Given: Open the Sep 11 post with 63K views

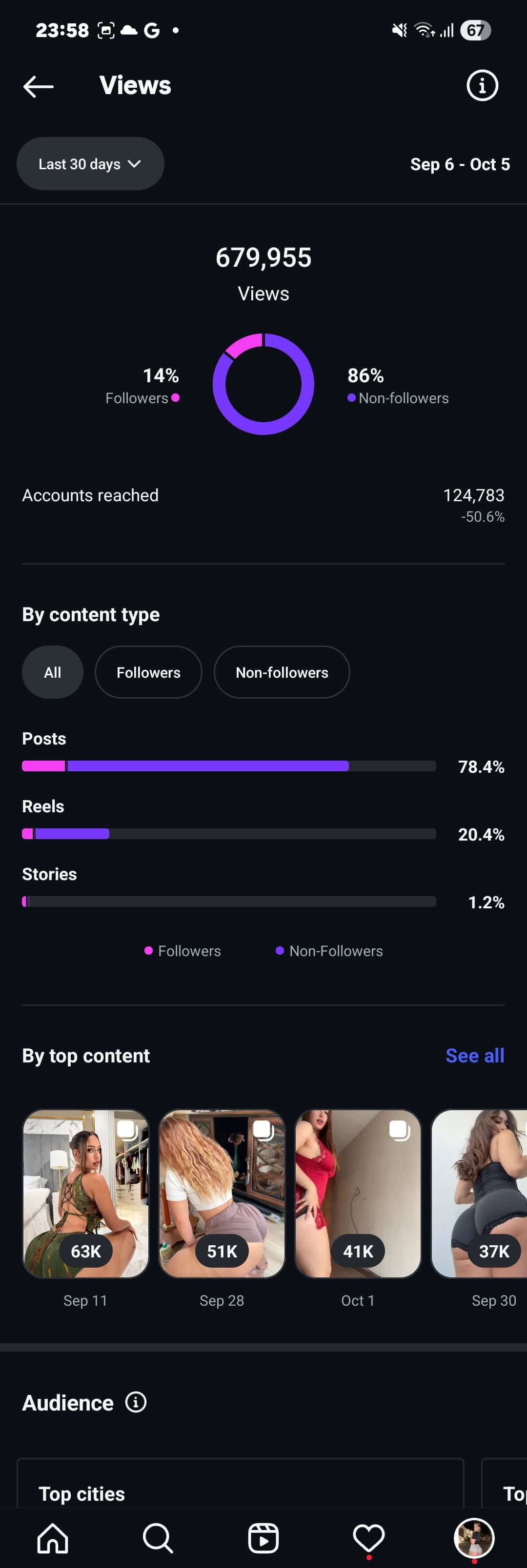Looking at the screenshot, I should (86, 1194).
